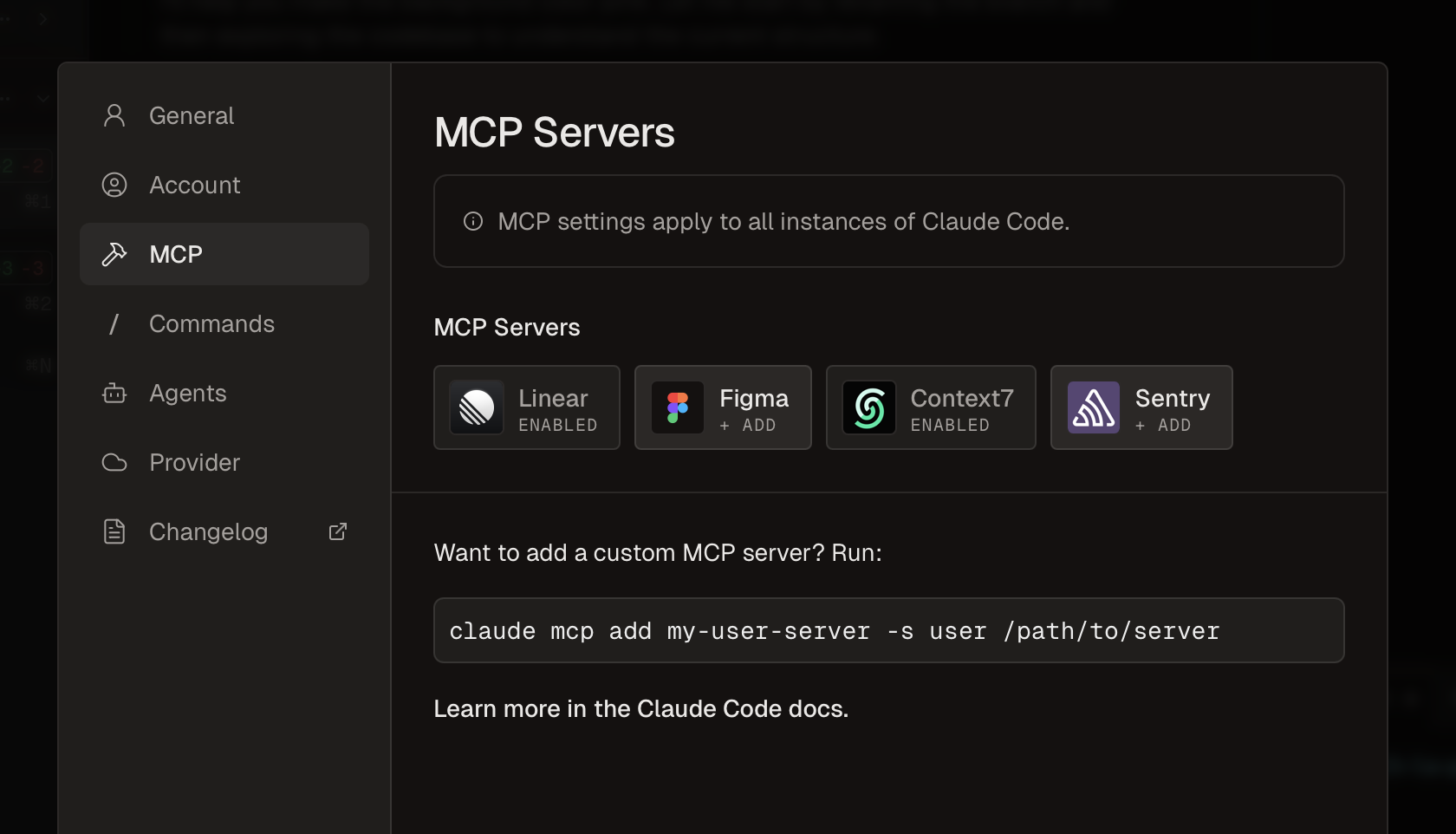This screenshot has height=834, width=1456.
Task: Open the Provider tab
Action: 224,462
